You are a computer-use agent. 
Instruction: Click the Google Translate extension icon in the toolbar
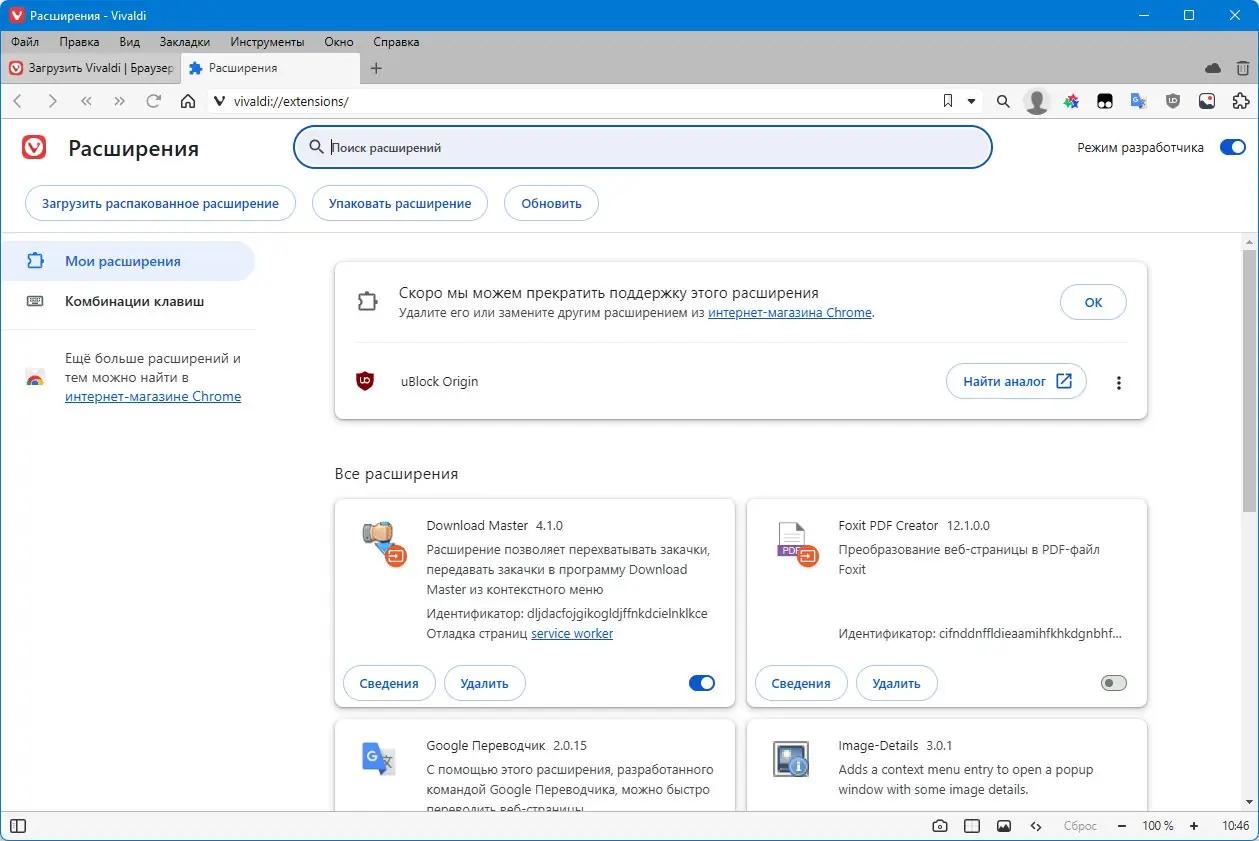[1139, 101]
